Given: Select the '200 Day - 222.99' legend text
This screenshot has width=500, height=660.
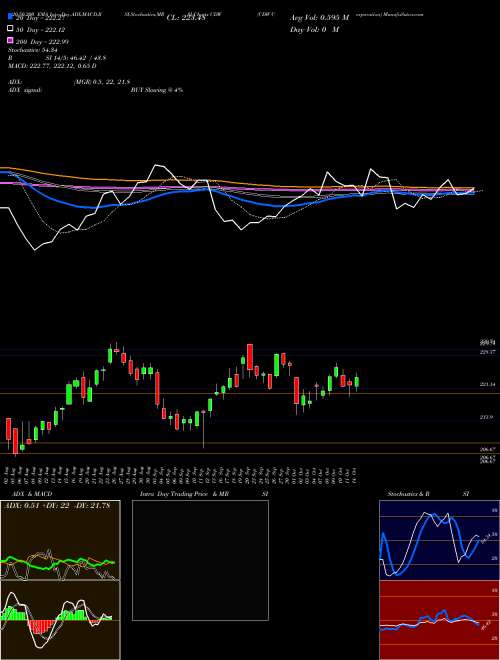Looking at the screenshot, I should coord(43,42).
